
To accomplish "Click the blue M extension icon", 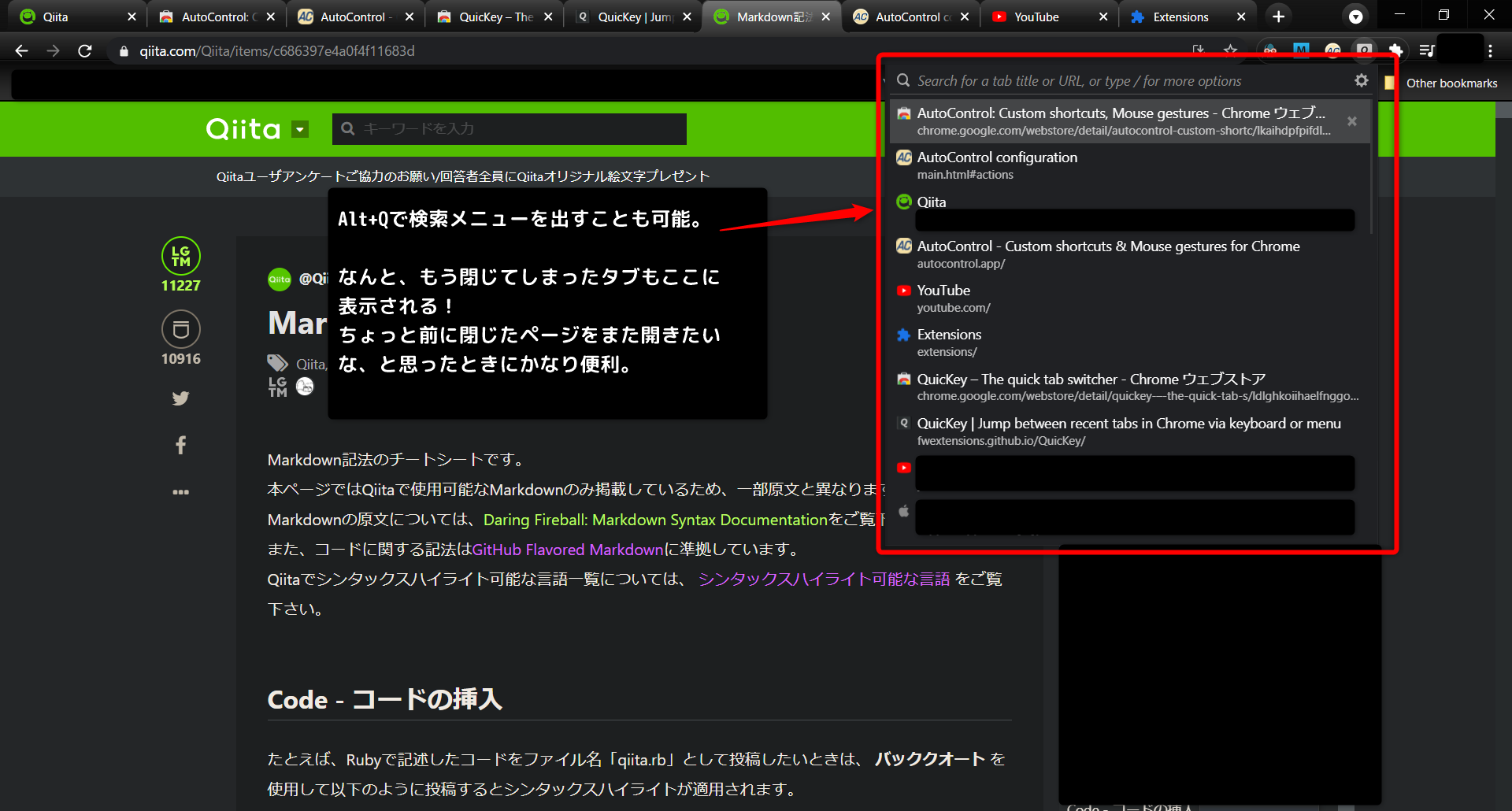I will pos(1301,50).
